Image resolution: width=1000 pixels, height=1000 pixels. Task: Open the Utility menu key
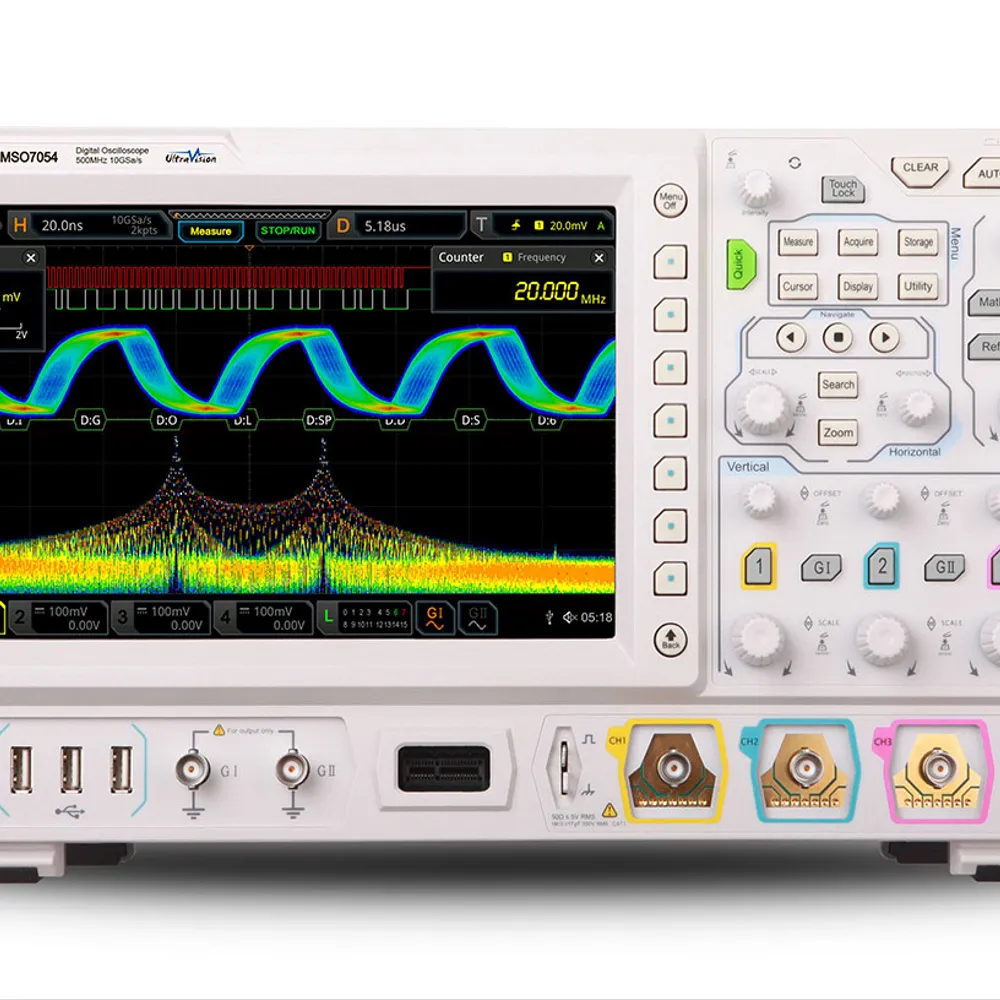pyautogui.click(x=917, y=286)
